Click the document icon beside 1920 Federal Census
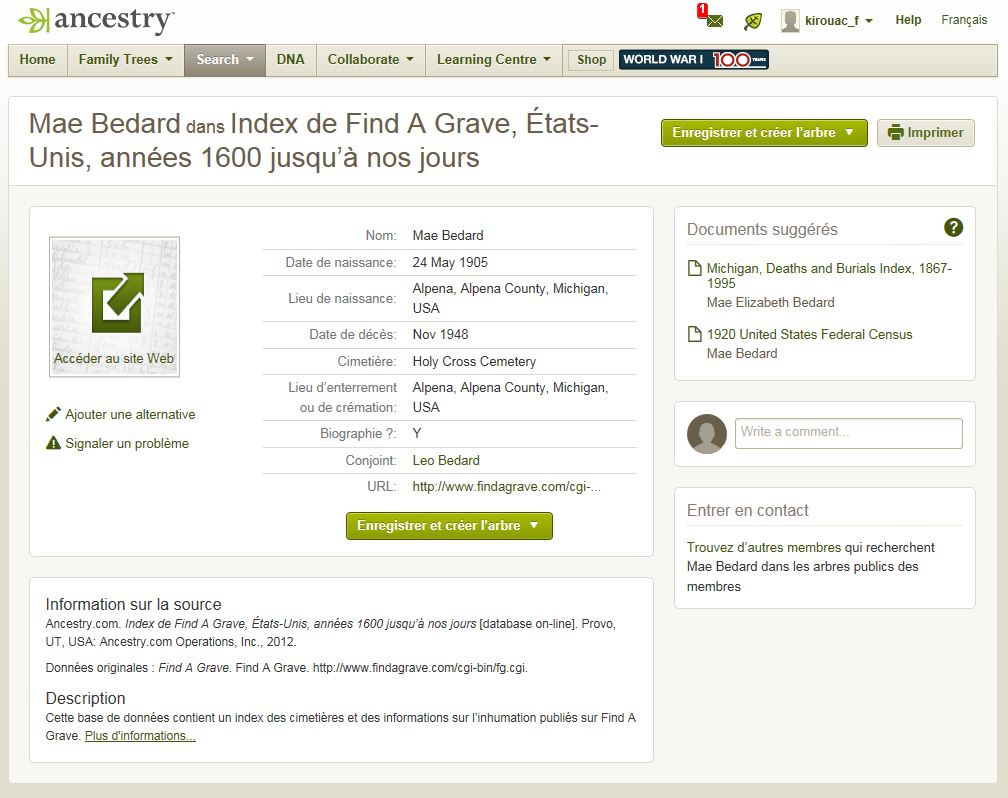 [x=694, y=334]
